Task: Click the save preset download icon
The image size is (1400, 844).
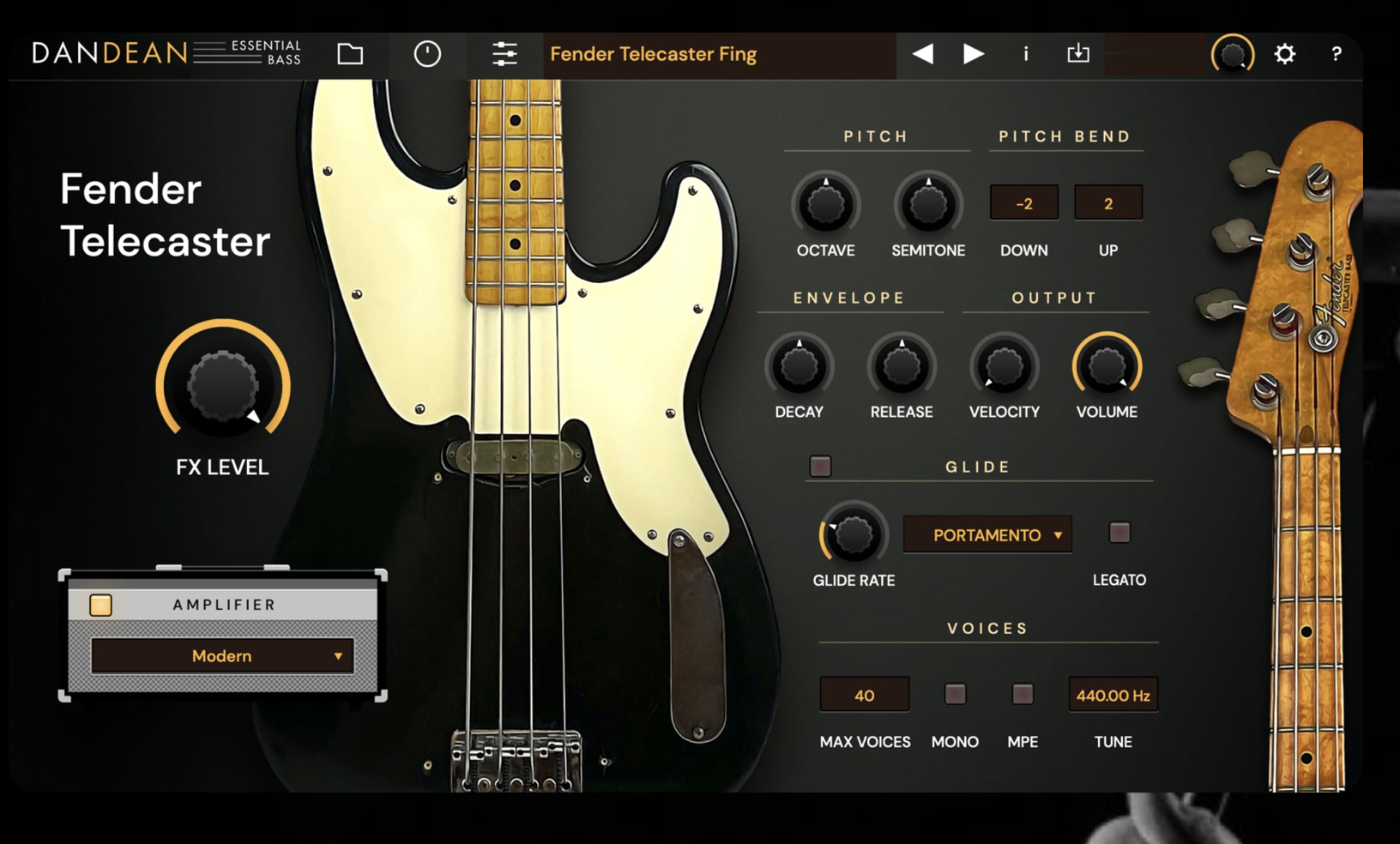Action: click(1078, 54)
